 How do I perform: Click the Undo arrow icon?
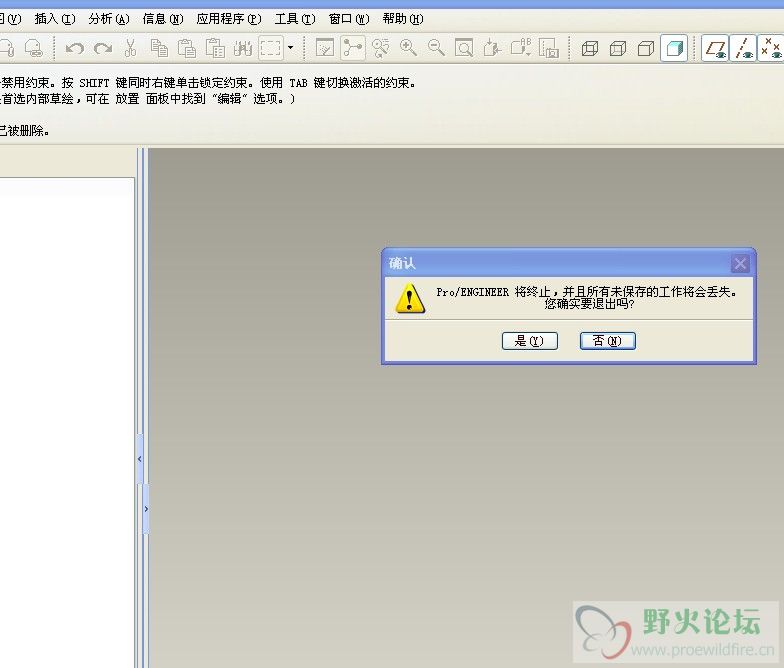click(75, 48)
